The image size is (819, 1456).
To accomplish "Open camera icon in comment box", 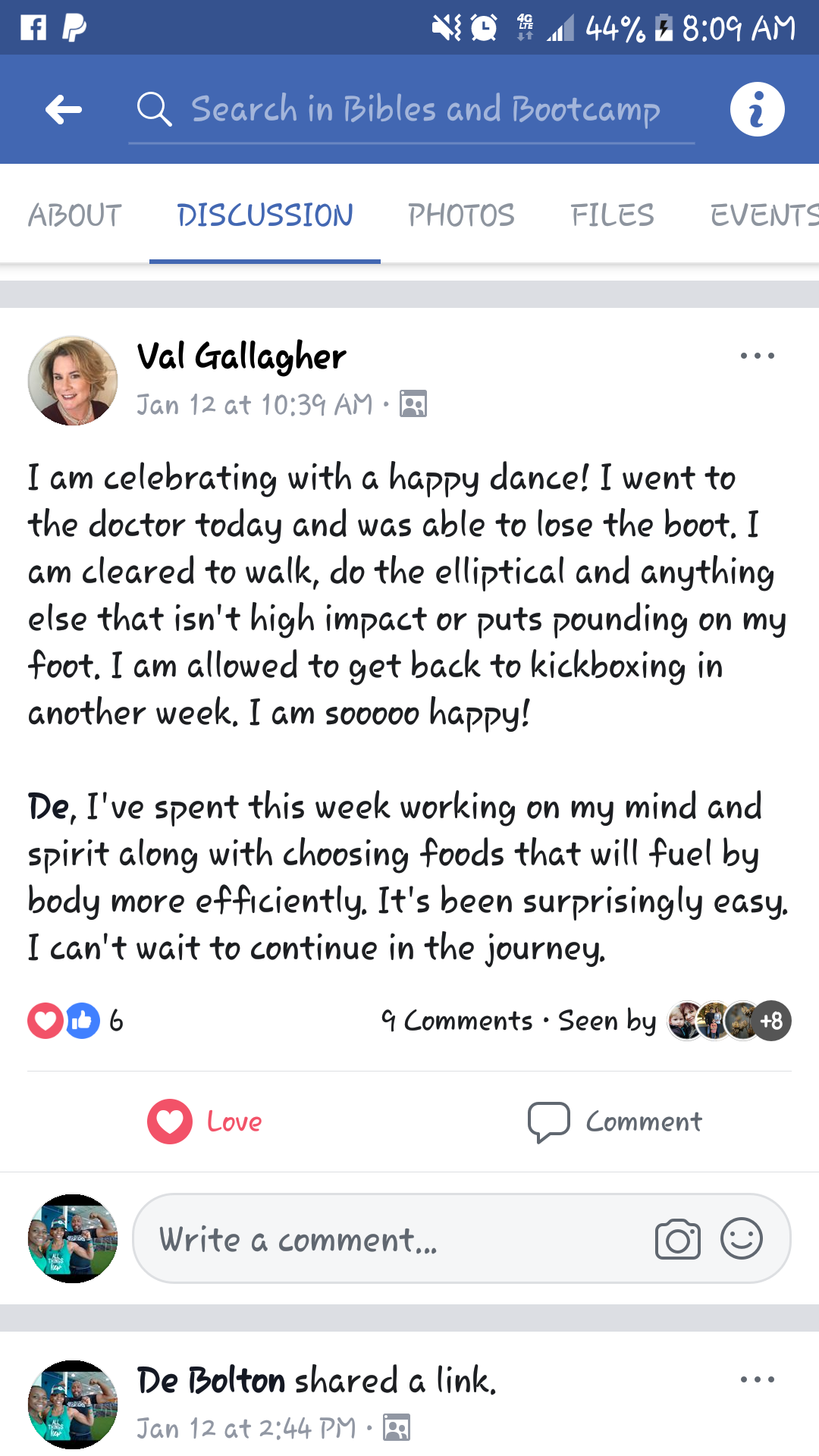I will [x=677, y=1240].
